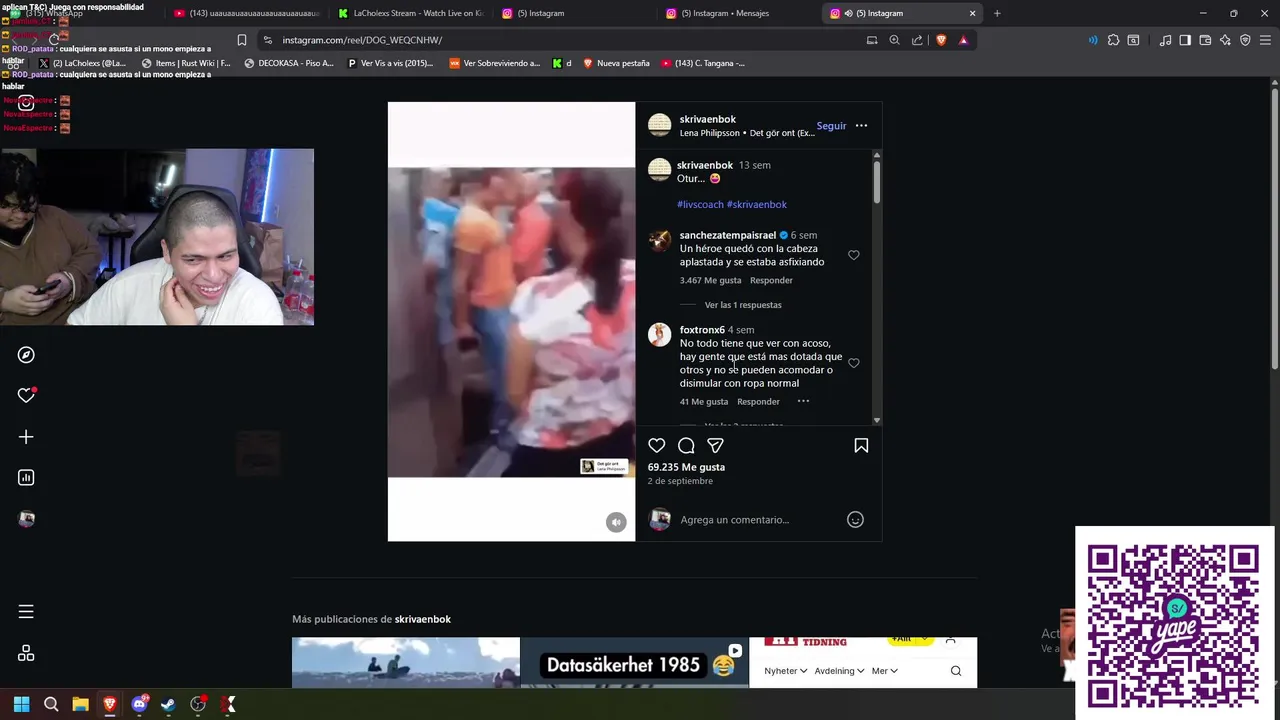Create new post with sidebar plus icon
This screenshot has height=720, width=1280.
point(26,437)
